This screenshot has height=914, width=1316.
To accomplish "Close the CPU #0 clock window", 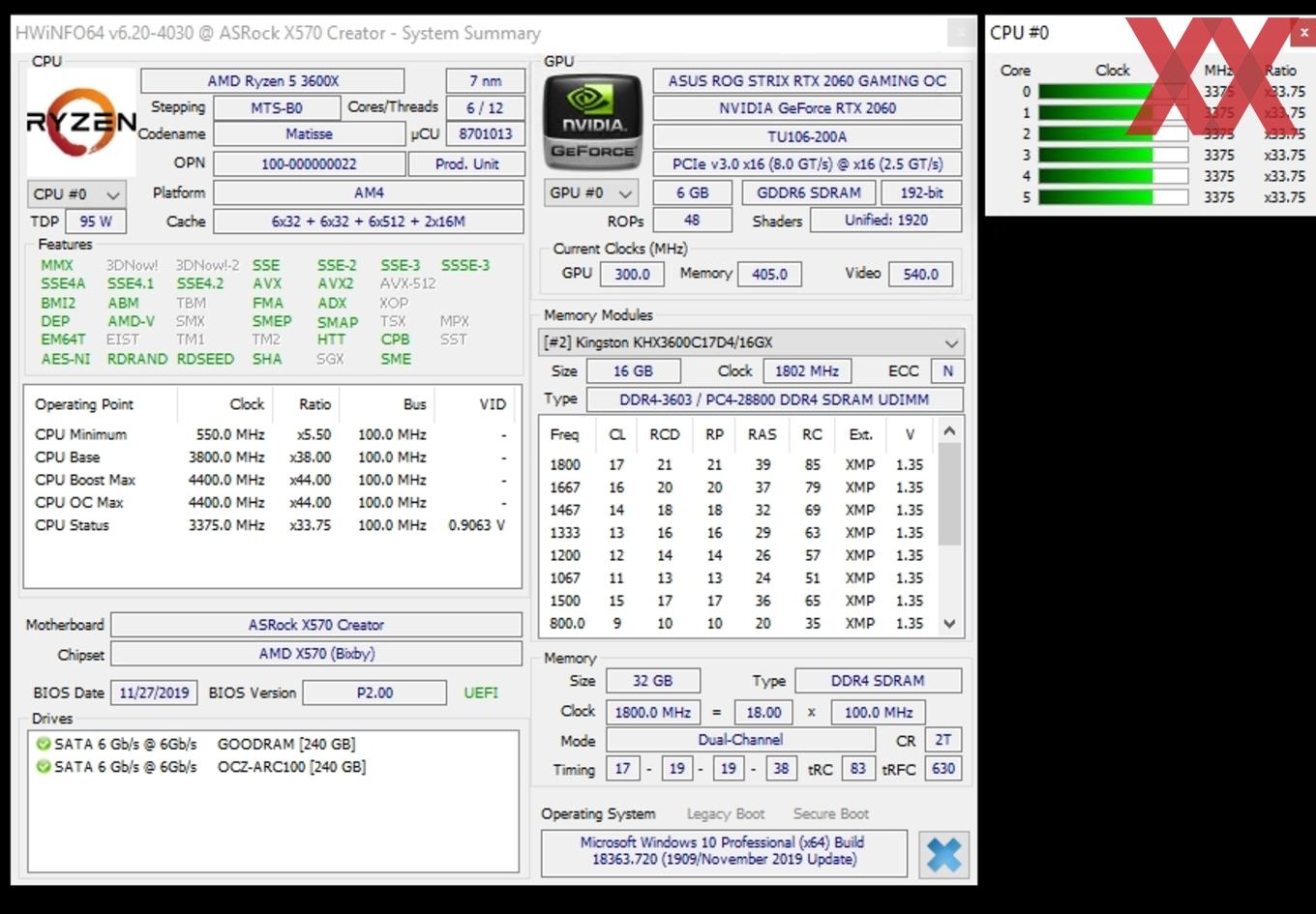I will pos(1304,32).
